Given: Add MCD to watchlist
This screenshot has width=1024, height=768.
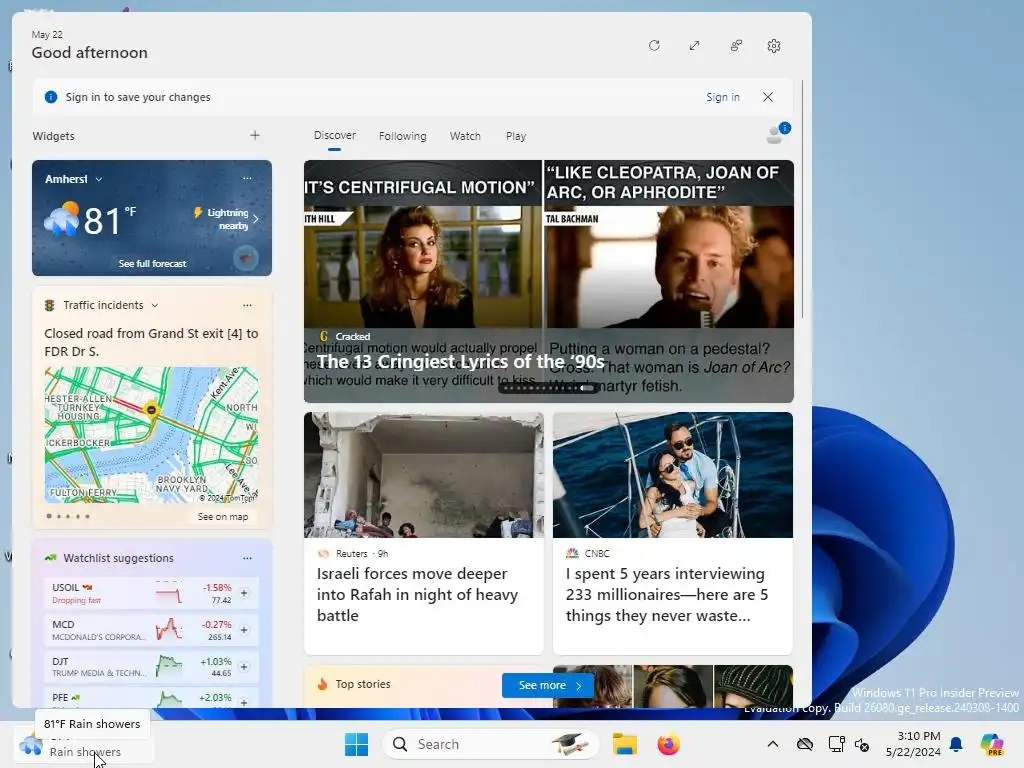Looking at the screenshot, I should (x=244, y=630).
